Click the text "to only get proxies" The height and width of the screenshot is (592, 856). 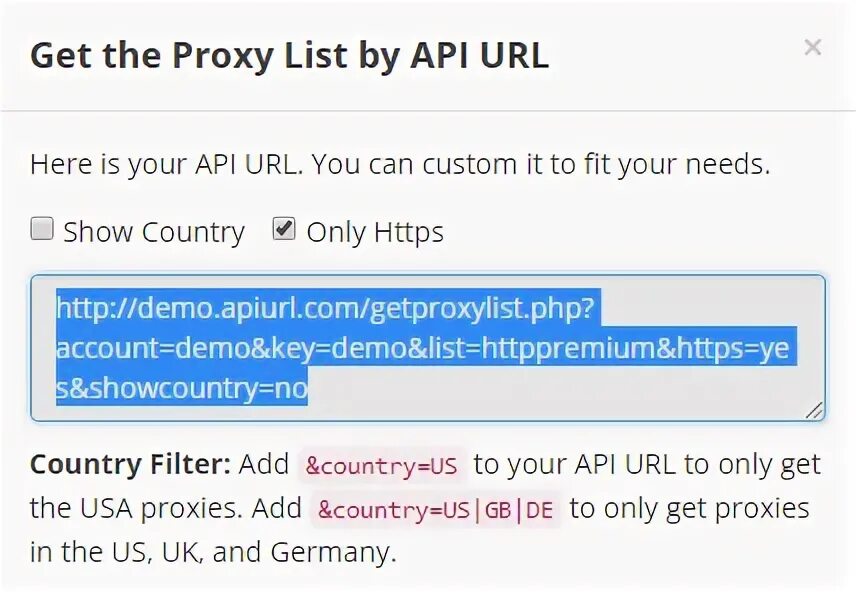point(689,508)
